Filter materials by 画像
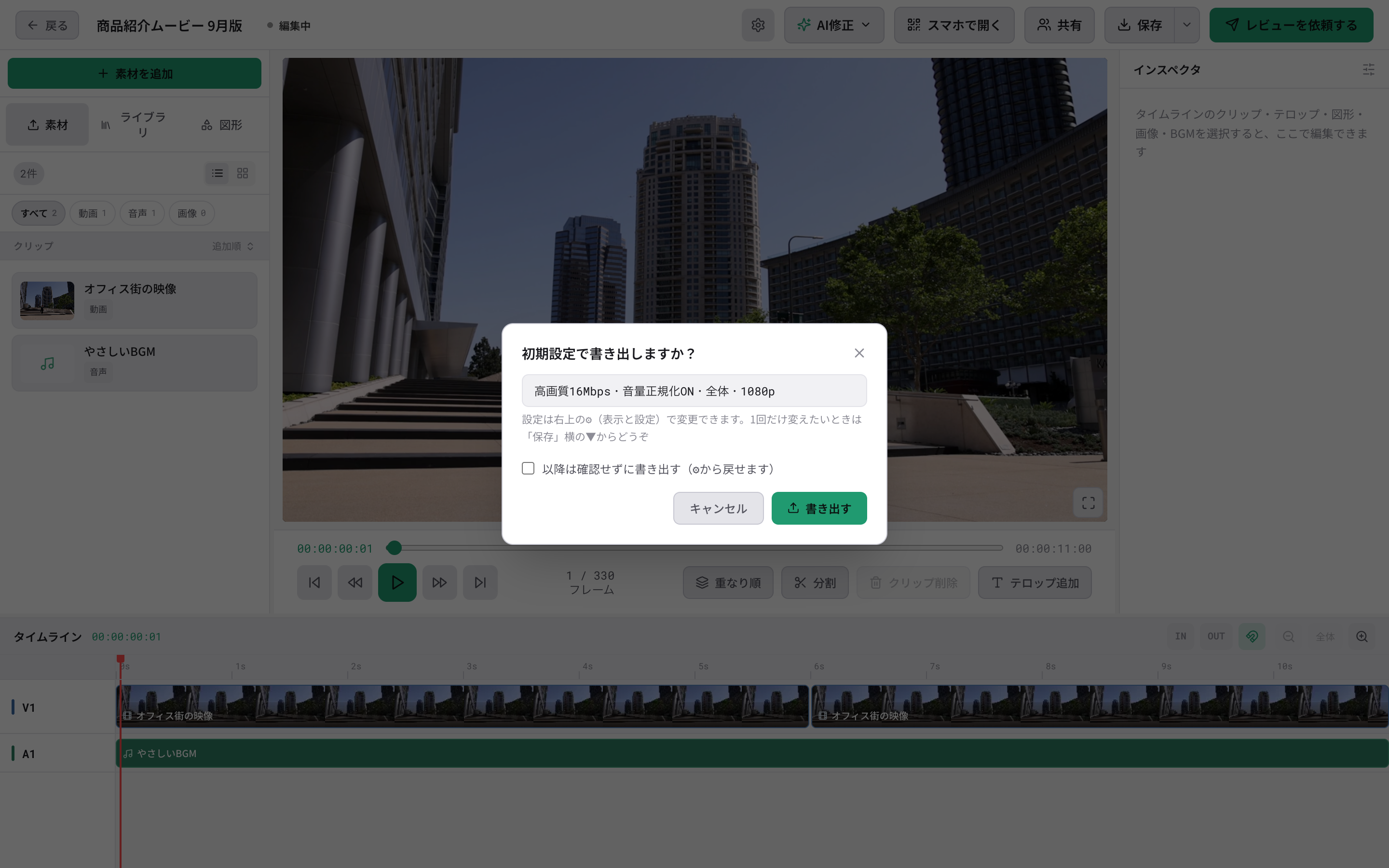 click(191, 213)
